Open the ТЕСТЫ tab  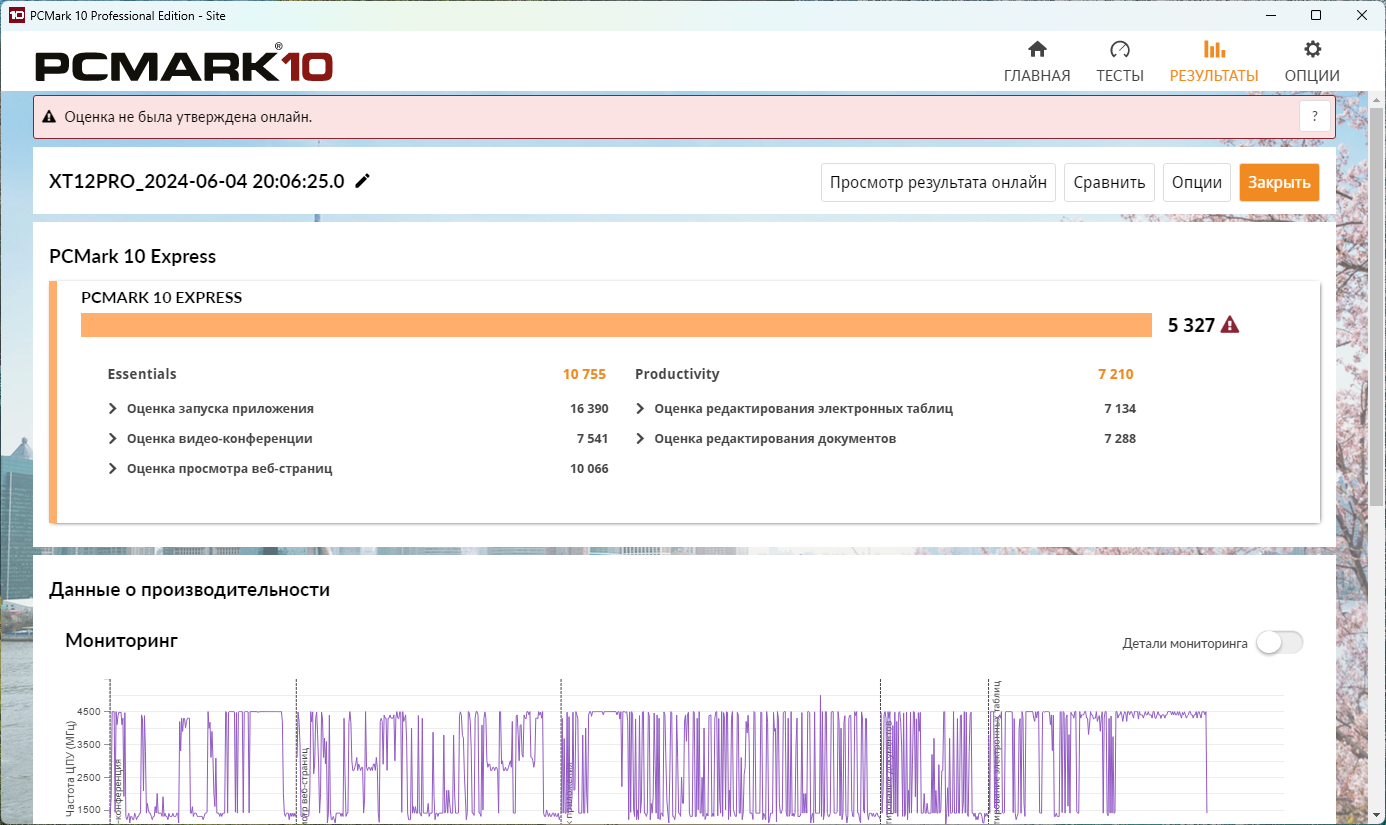tap(1120, 62)
